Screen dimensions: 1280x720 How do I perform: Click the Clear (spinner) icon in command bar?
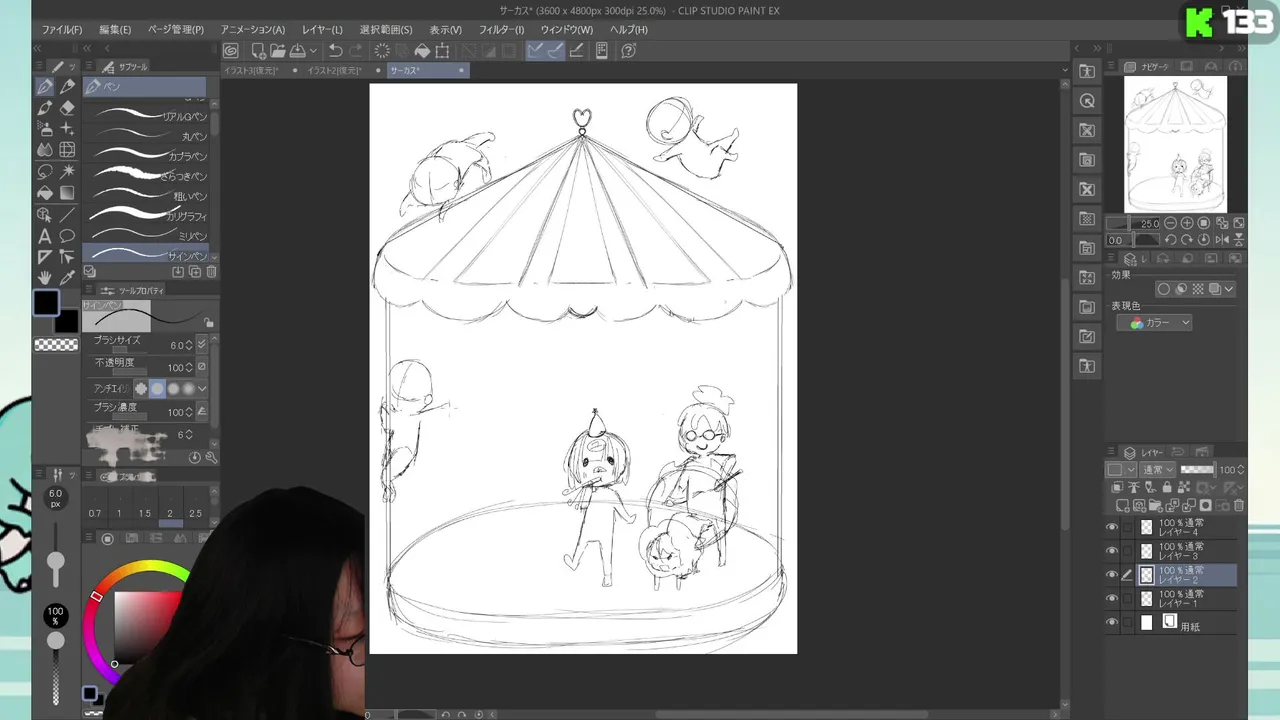(x=382, y=50)
